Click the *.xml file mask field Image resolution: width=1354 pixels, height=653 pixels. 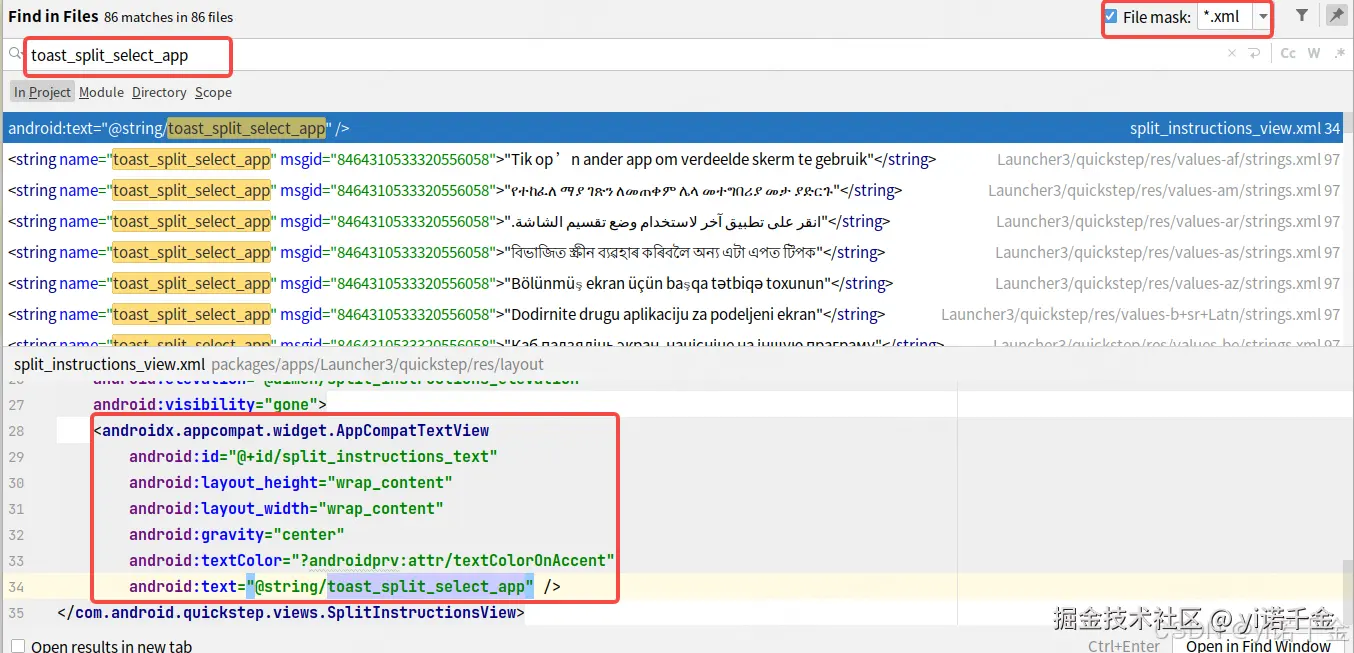[x=1225, y=17]
